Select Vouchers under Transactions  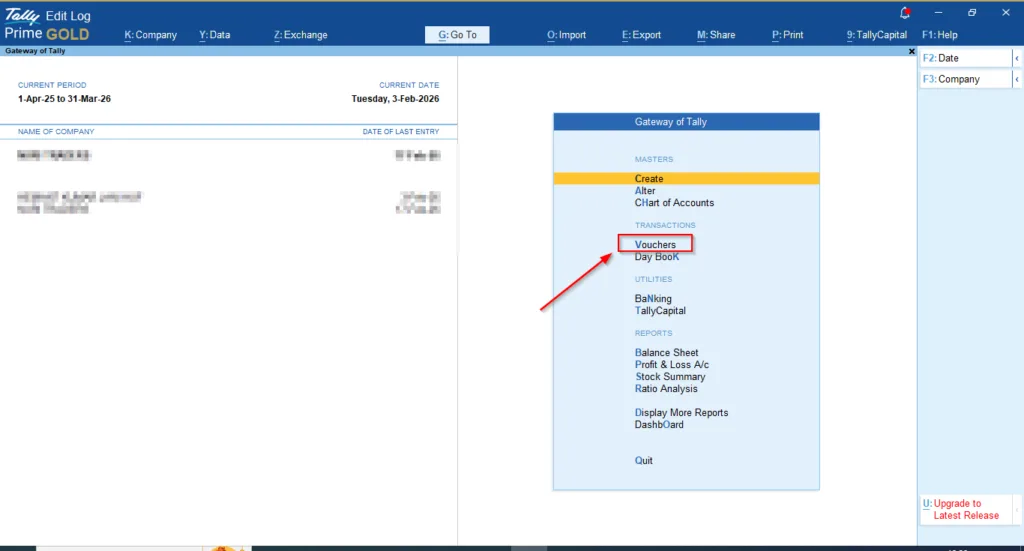655,245
